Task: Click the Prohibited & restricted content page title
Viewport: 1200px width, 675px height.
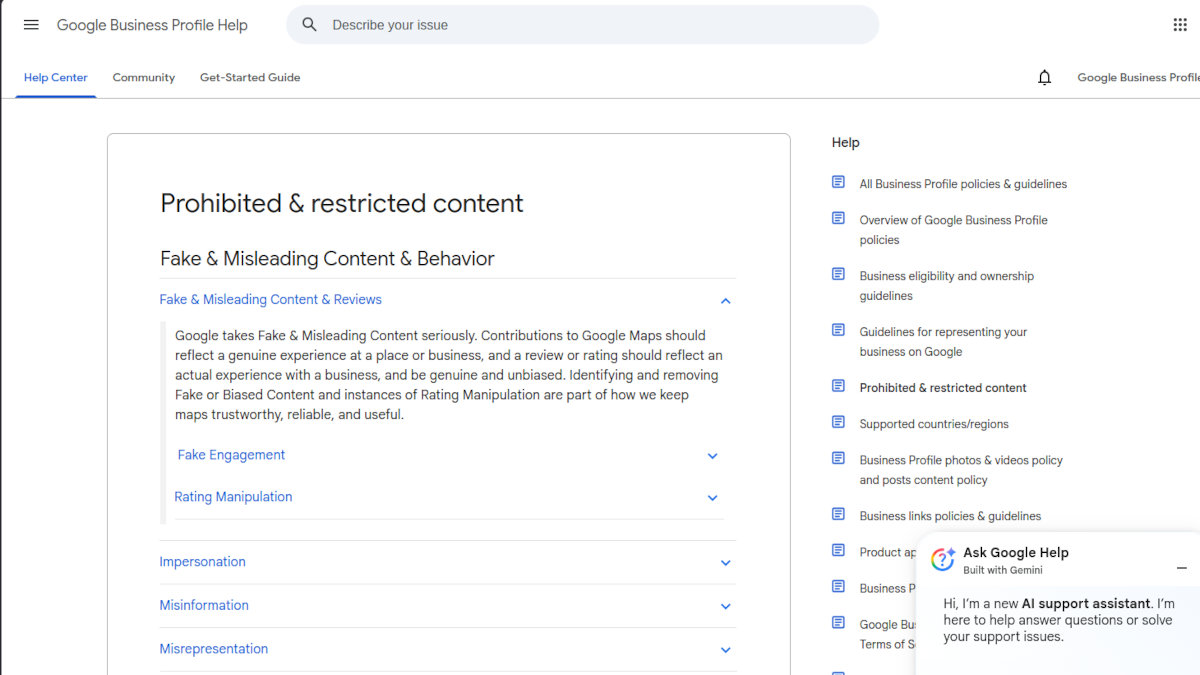Action: click(342, 203)
